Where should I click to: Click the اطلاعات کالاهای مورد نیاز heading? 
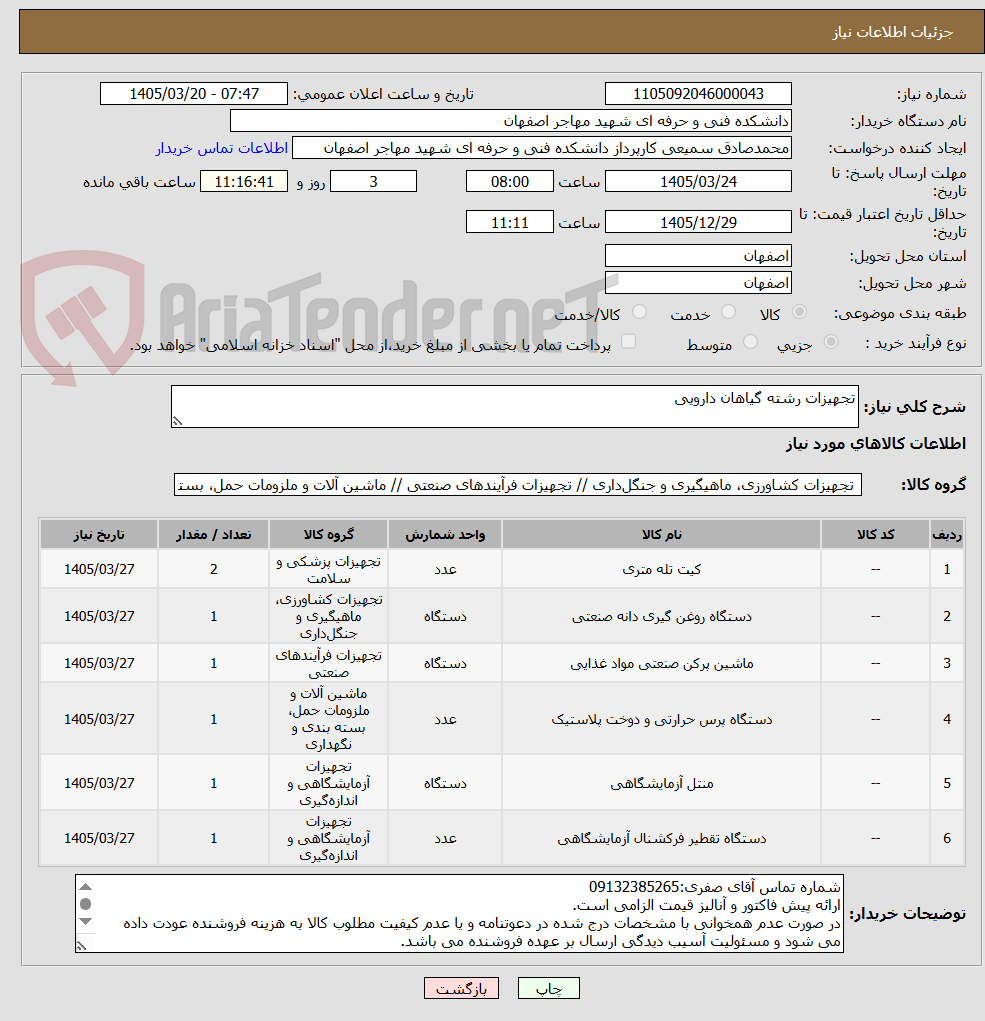[876, 443]
